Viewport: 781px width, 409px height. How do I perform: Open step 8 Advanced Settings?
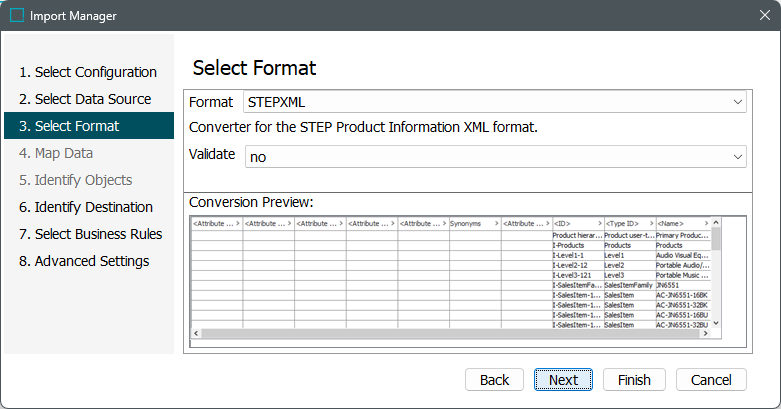[x=84, y=261]
